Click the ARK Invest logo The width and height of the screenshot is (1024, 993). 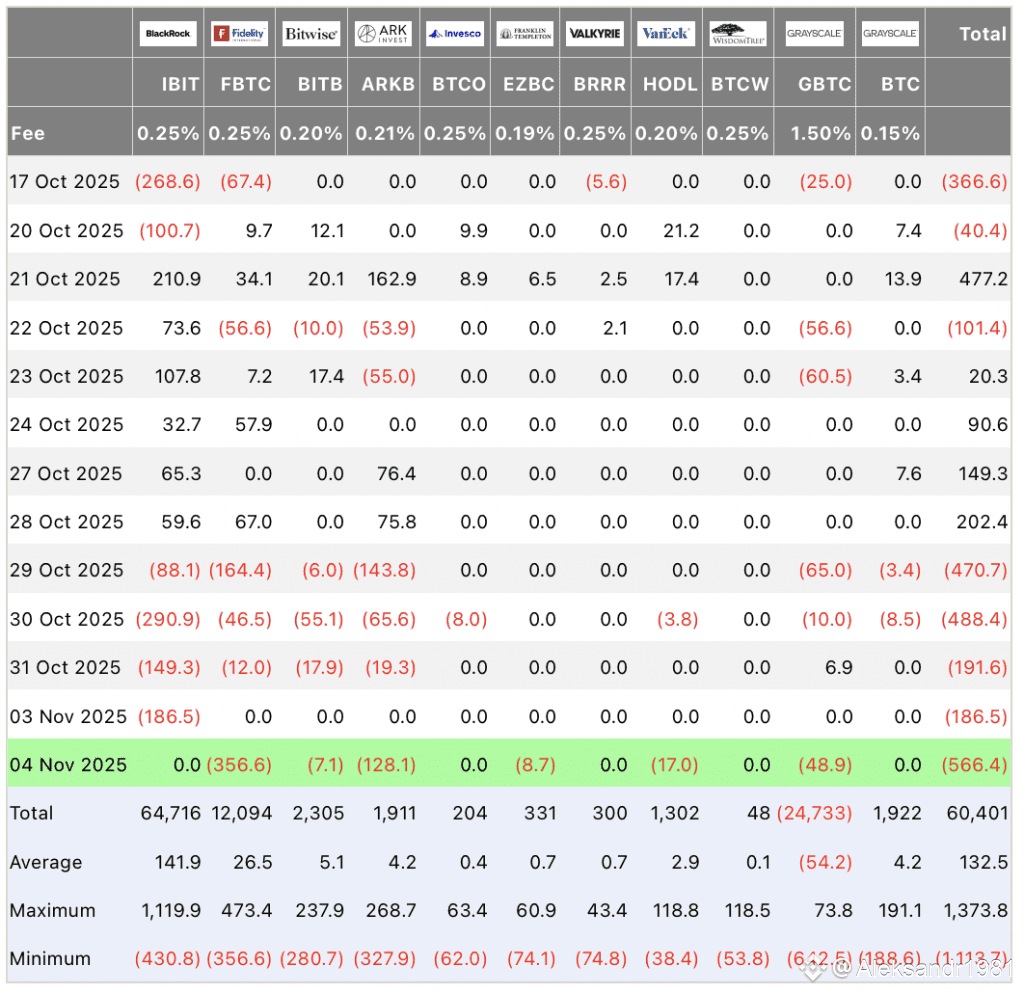pyautogui.click(x=382, y=34)
